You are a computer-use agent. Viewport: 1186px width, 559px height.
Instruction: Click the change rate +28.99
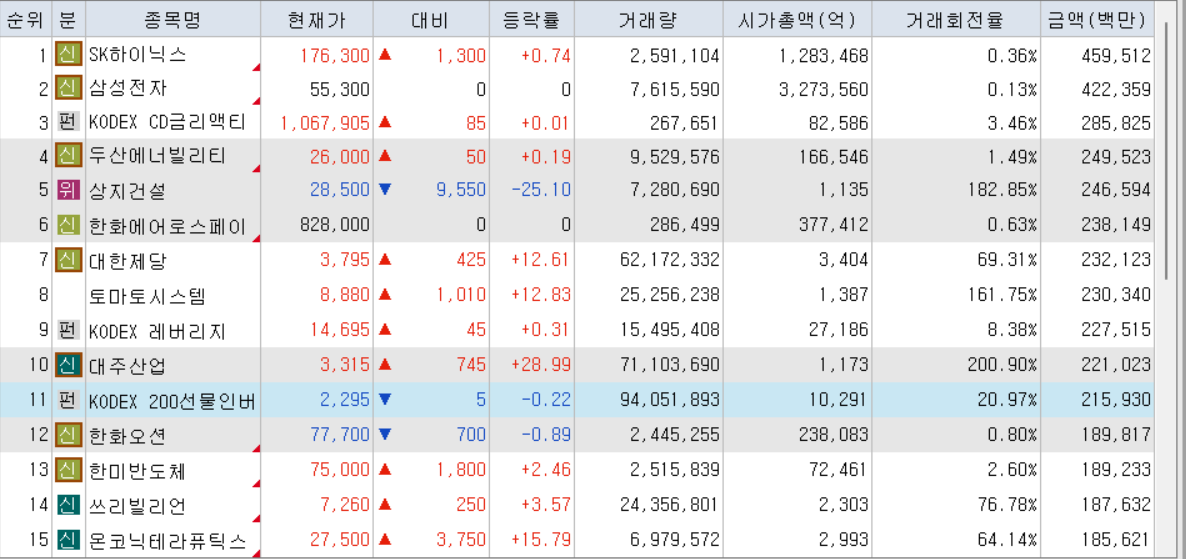click(542, 366)
